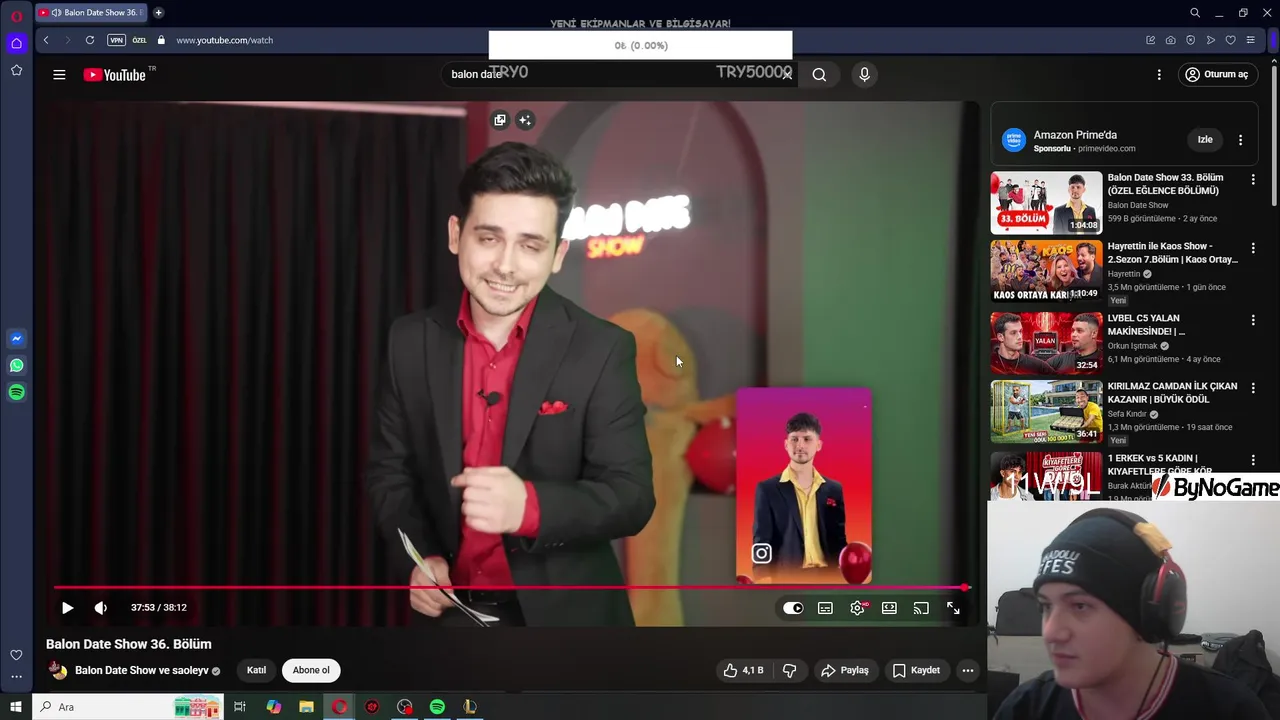Click the sparkle AI icon atop player
The height and width of the screenshot is (720, 1280).
pos(525,120)
